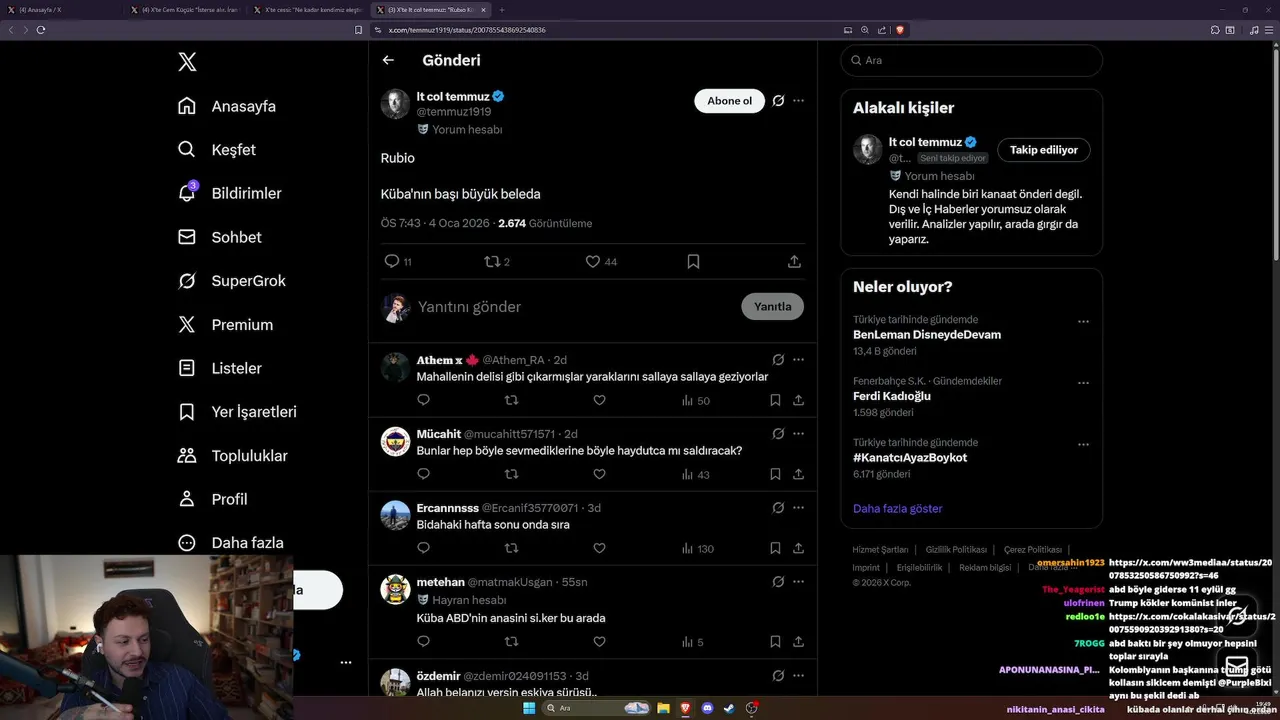Repost Ercannnsss's comment
The width and height of the screenshot is (1280, 720).
point(511,548)
